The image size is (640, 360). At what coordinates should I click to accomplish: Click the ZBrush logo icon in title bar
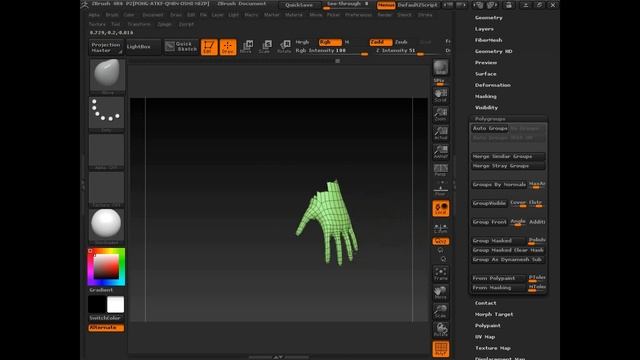[84, 4]
